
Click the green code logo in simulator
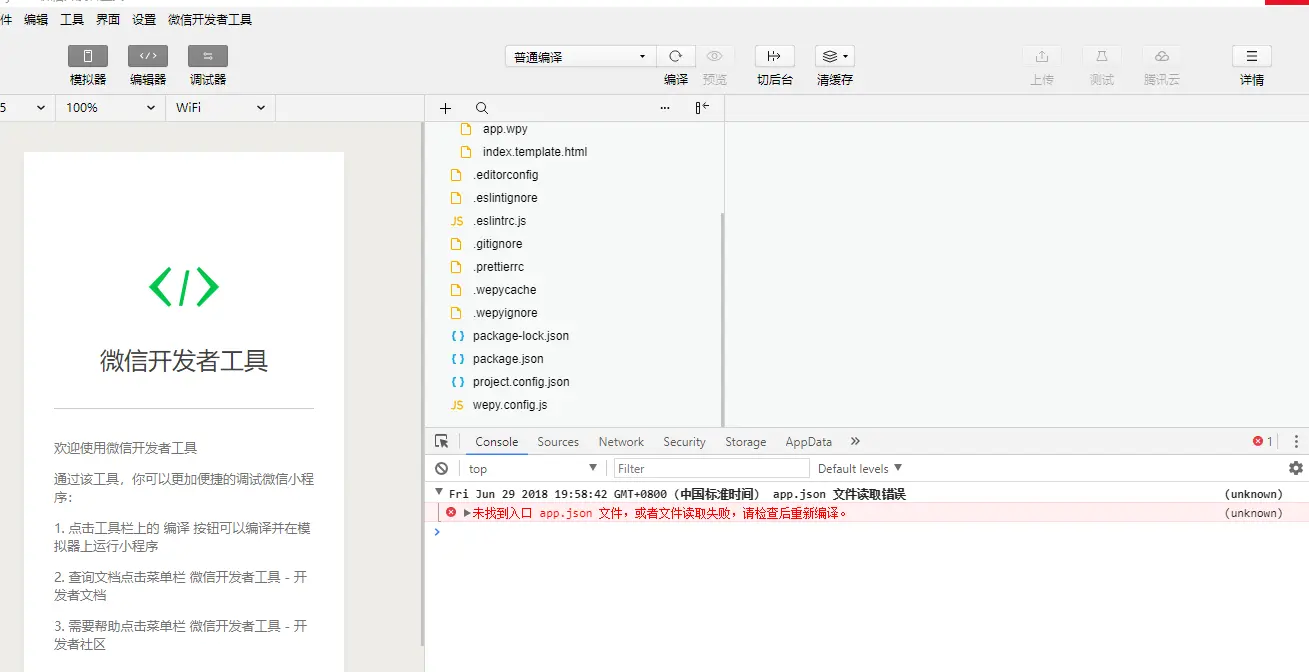click(x=184, y=287)
